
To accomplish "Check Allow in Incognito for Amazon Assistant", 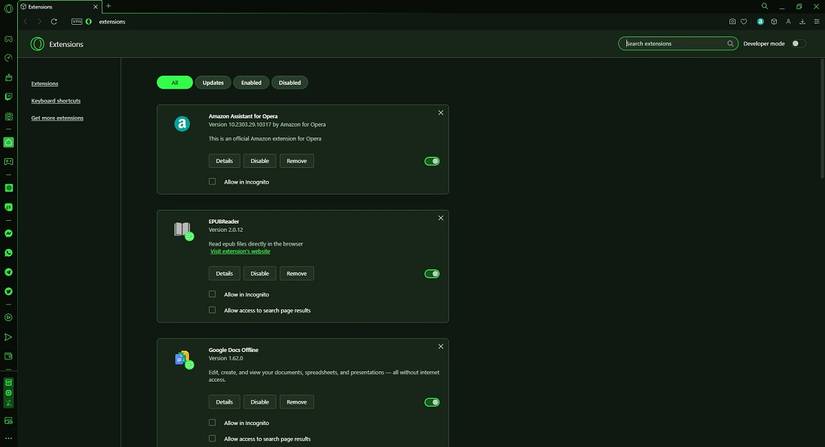I will pos(212,181).
